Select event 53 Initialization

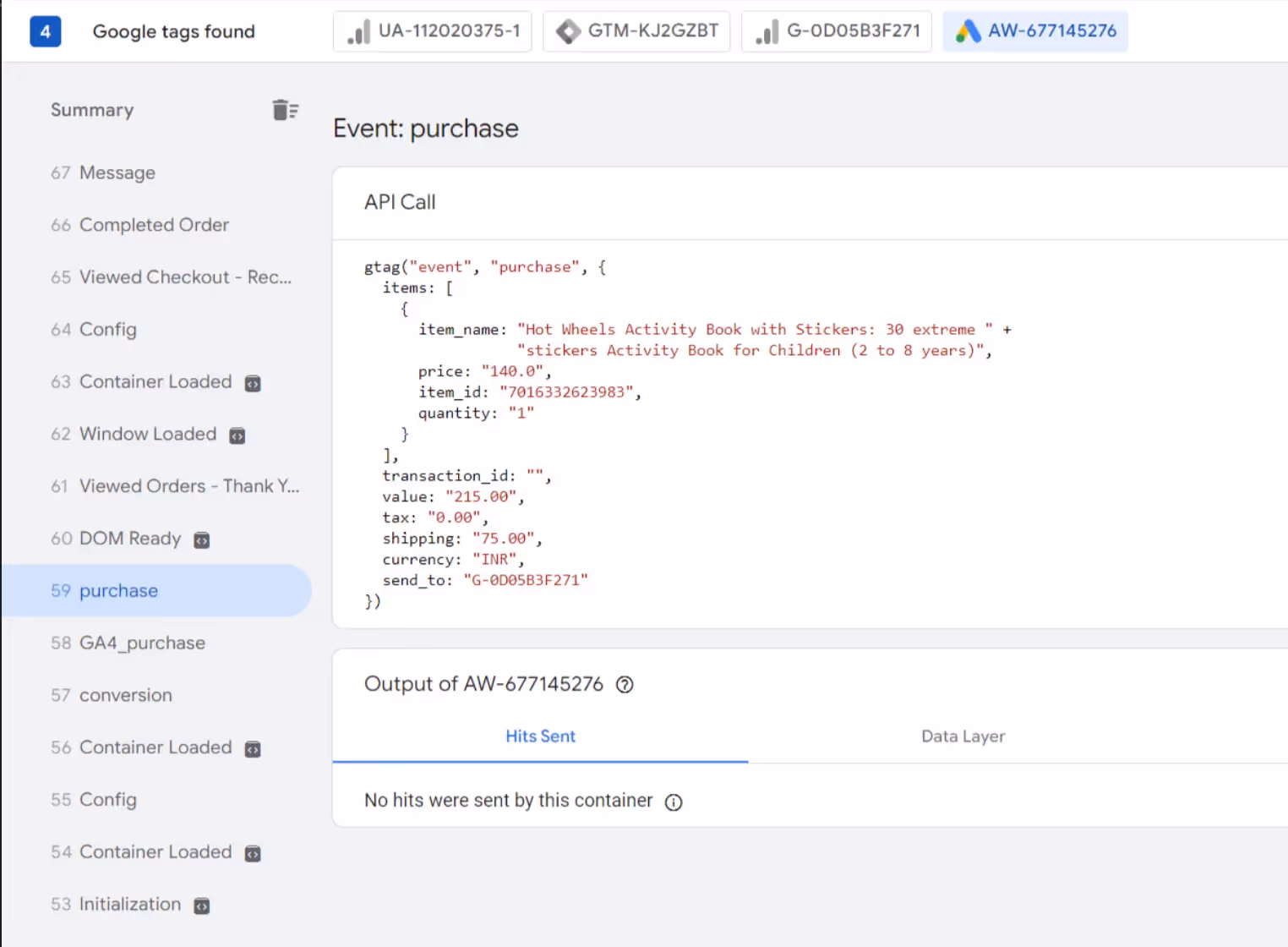[x=156, y=905]
